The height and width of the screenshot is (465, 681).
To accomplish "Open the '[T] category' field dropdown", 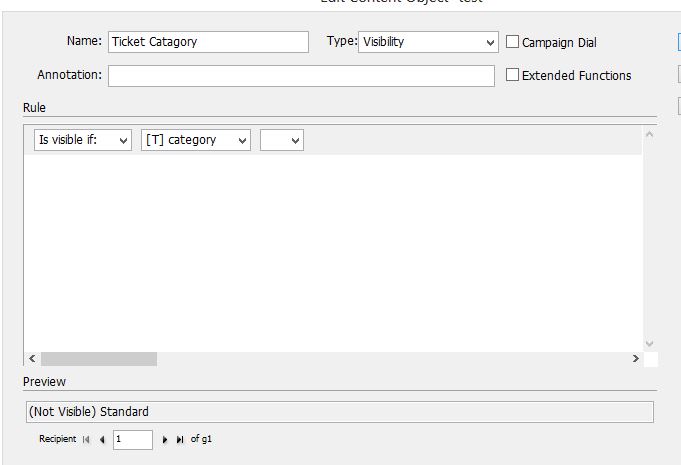I will tap(196, 141).
